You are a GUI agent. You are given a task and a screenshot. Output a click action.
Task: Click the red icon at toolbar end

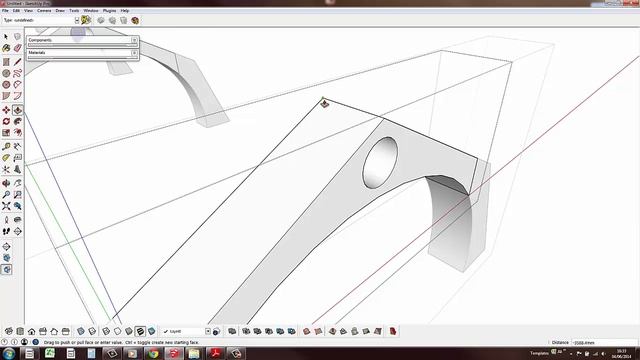pos(393,331)
